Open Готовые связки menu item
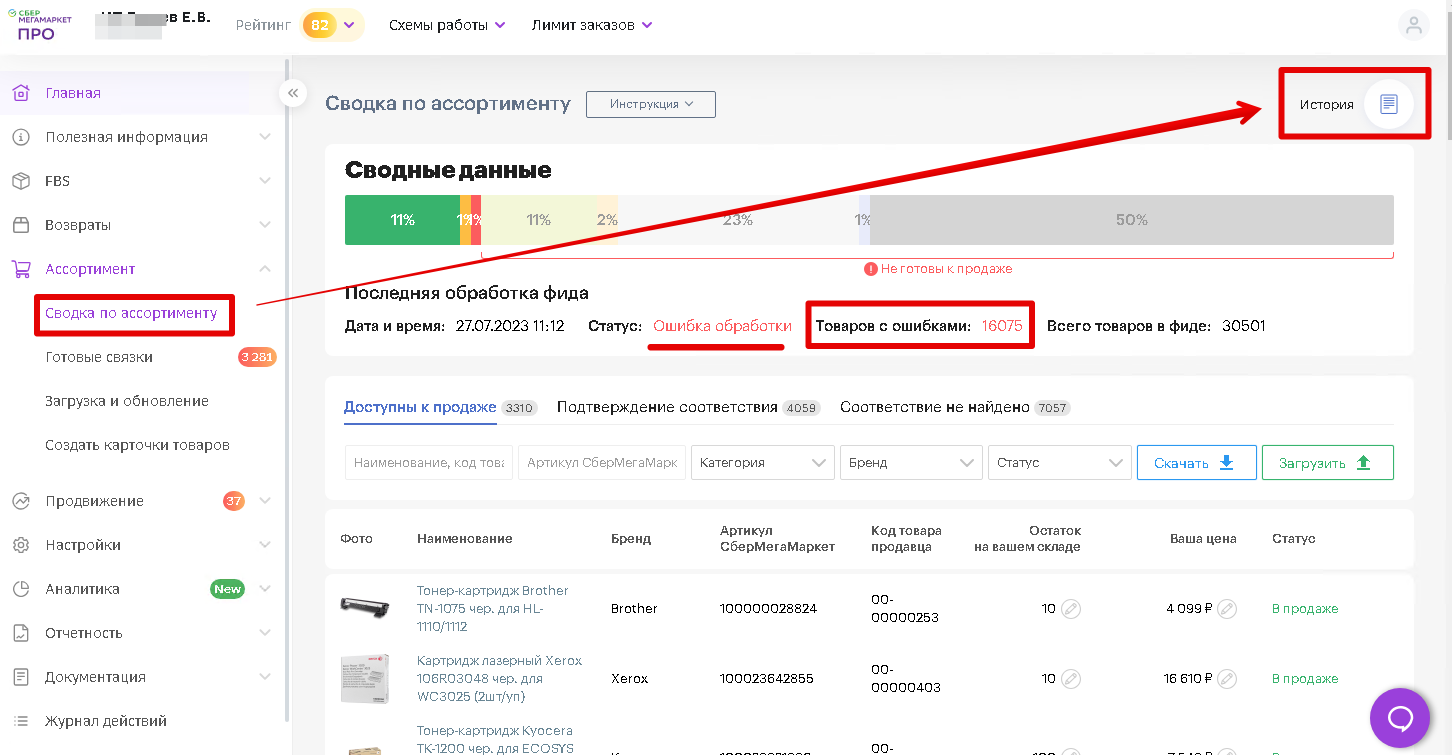Screen dimensions: 1452x755 pos(99,357)
